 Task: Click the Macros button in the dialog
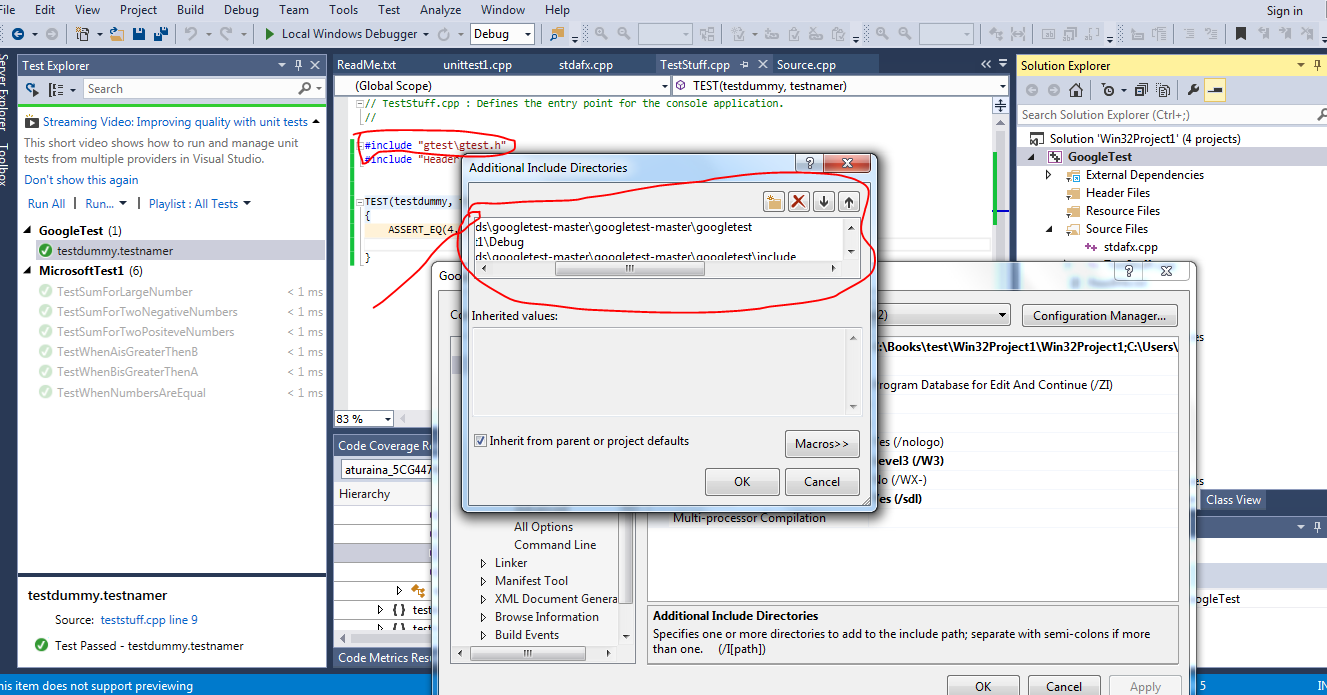(822, 443)
